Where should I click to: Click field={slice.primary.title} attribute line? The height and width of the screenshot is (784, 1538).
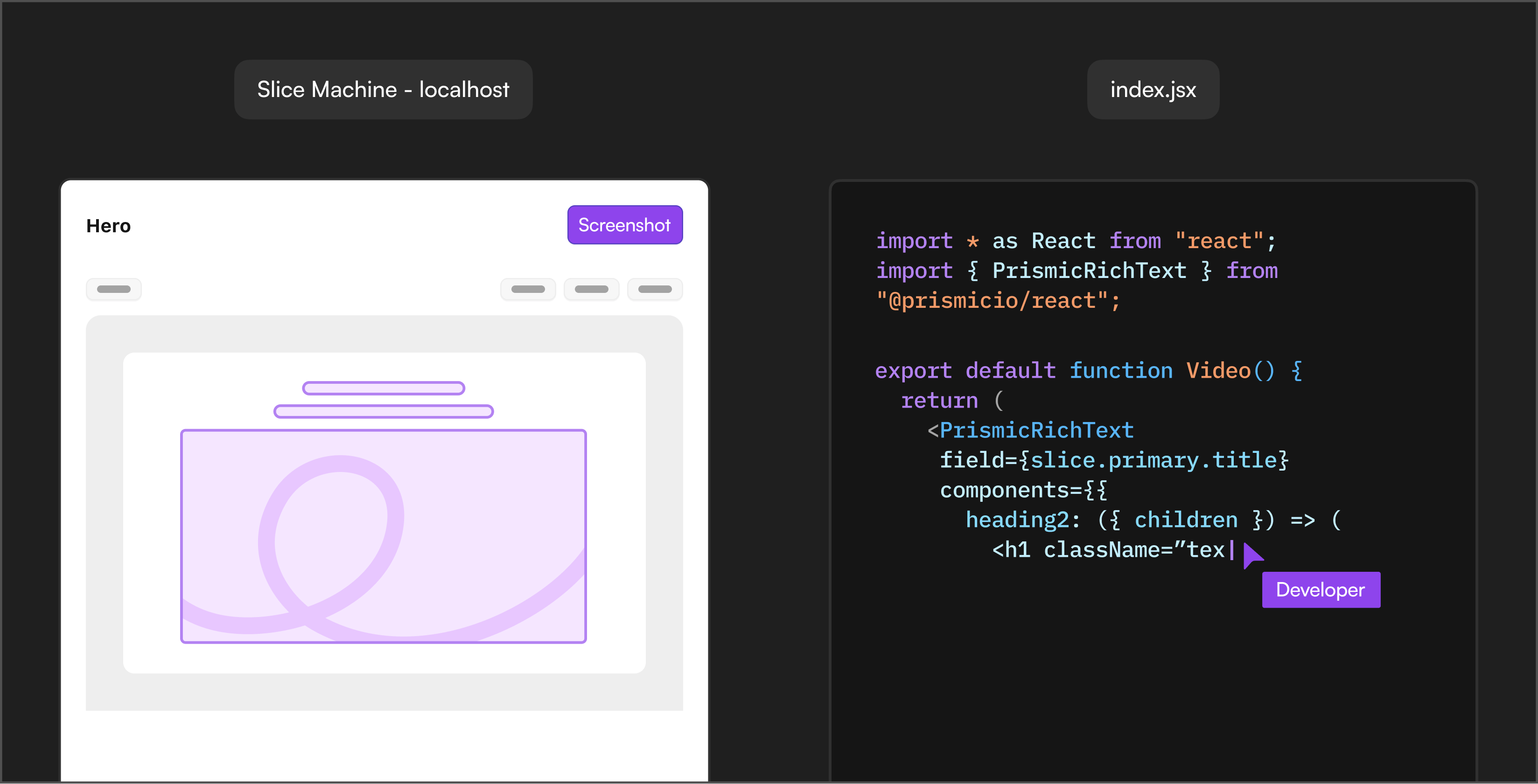tap(1113, 460)
